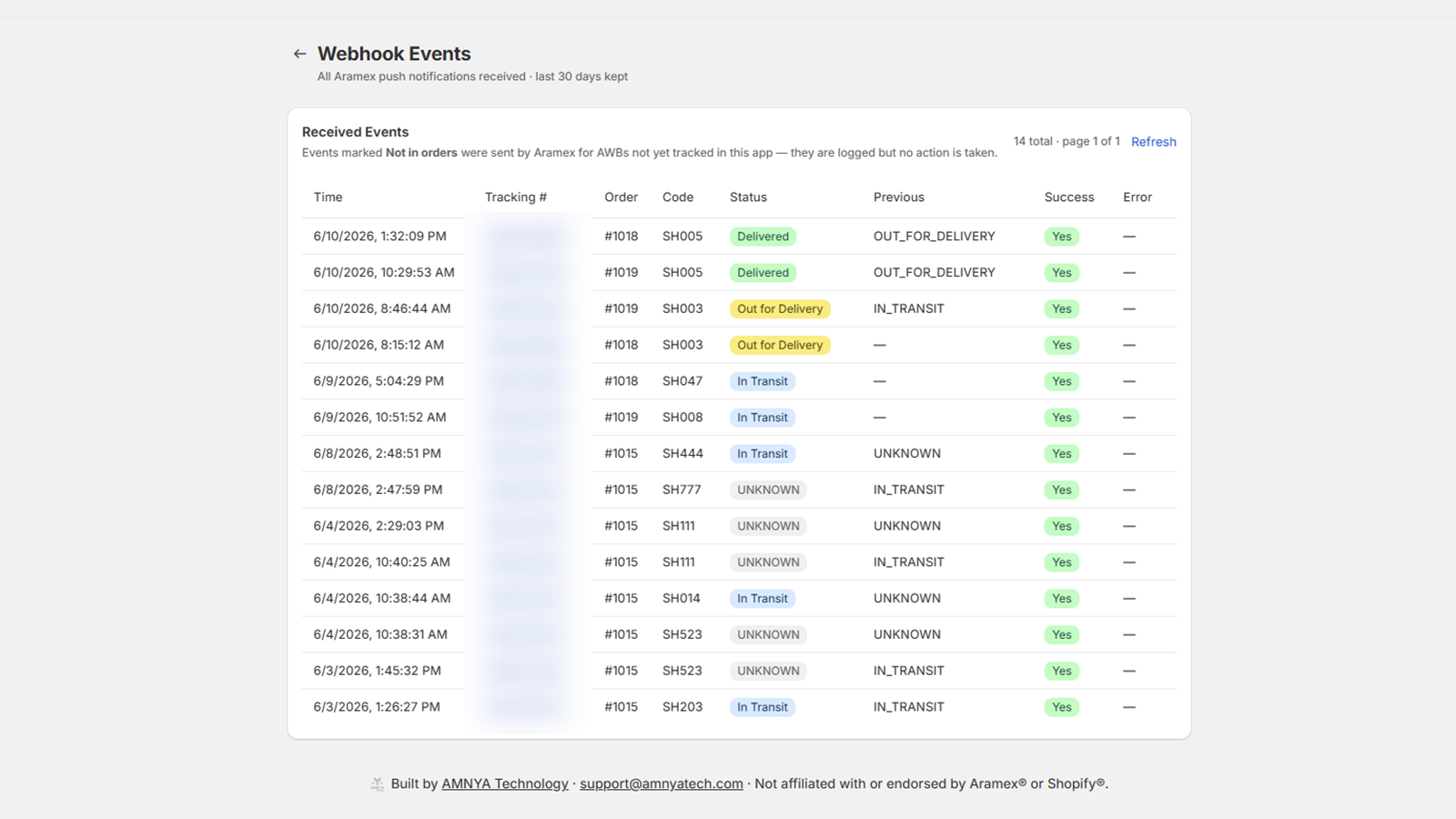The image size is (1456, 819).
Task: Select the 6/10/2026, 1:32:09 PM event time
Action: pyautogui.click(x=380, y=237)
